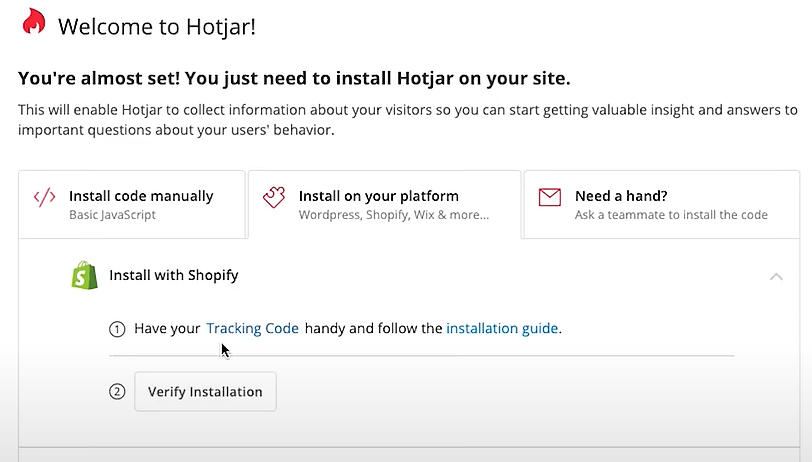This screenshot has height=462, width=812.
Task: Open the installation guide link
Action: [x=502, y=328]
